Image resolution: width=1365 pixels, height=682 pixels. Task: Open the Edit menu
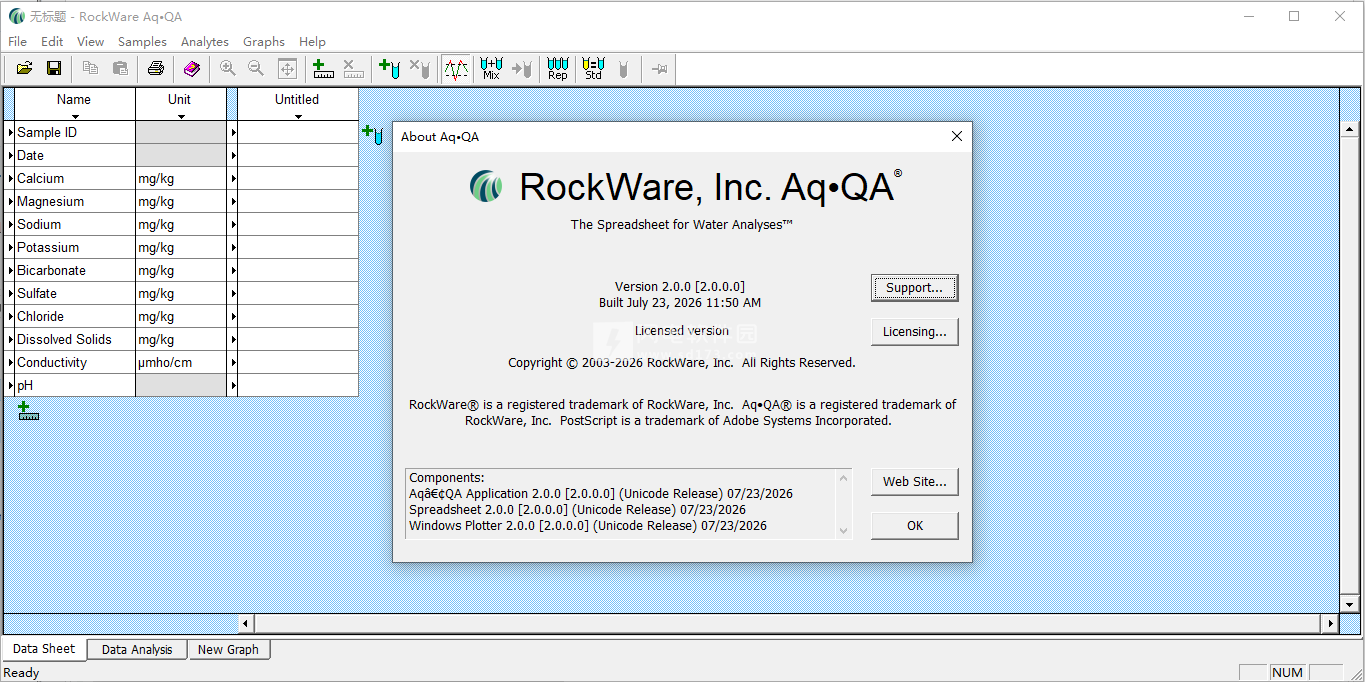(52, 42)
